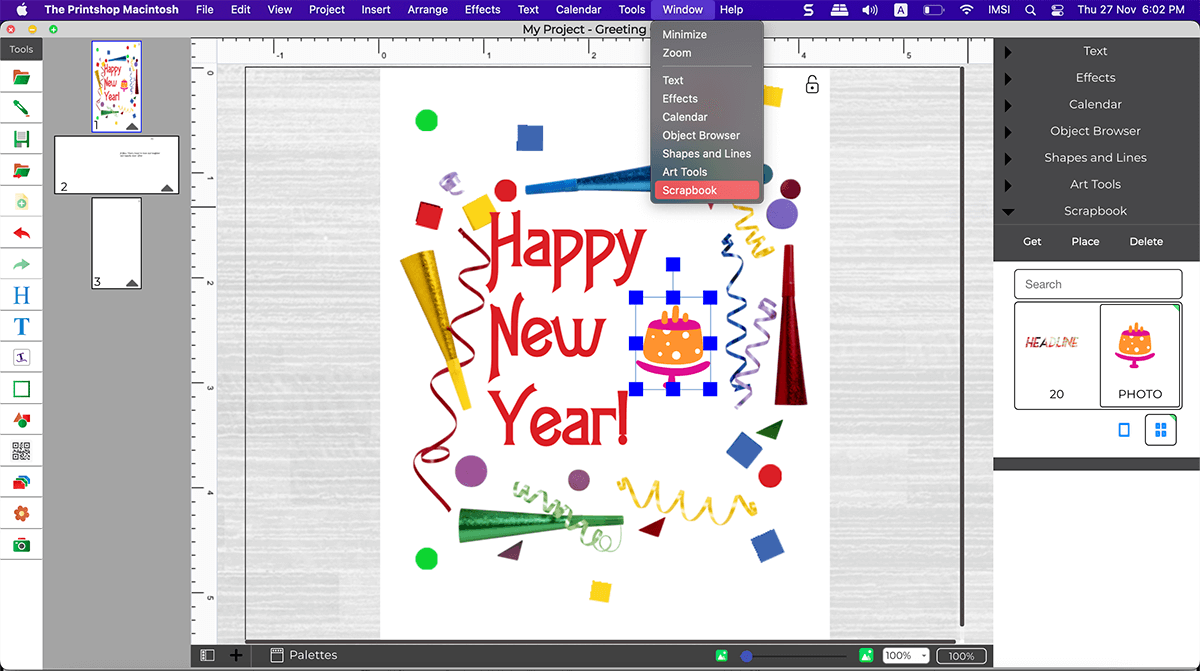Click the red Undo arrow

(x=21, y=234)
